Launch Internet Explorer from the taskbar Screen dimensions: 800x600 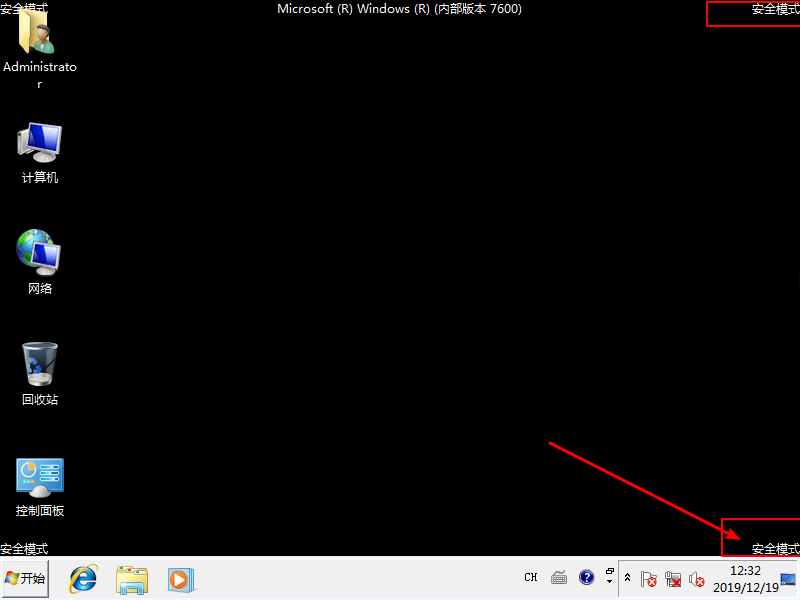(83, 578)
